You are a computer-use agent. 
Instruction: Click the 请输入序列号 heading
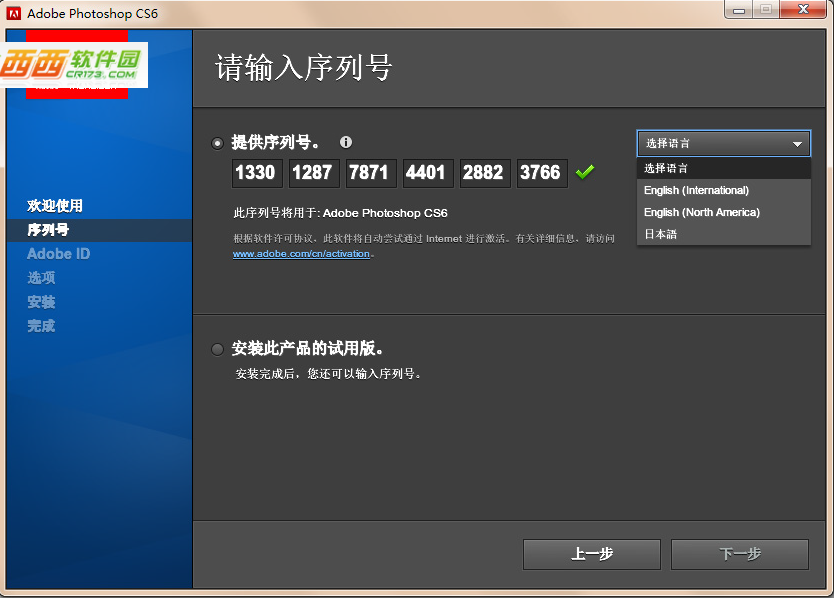304,68
